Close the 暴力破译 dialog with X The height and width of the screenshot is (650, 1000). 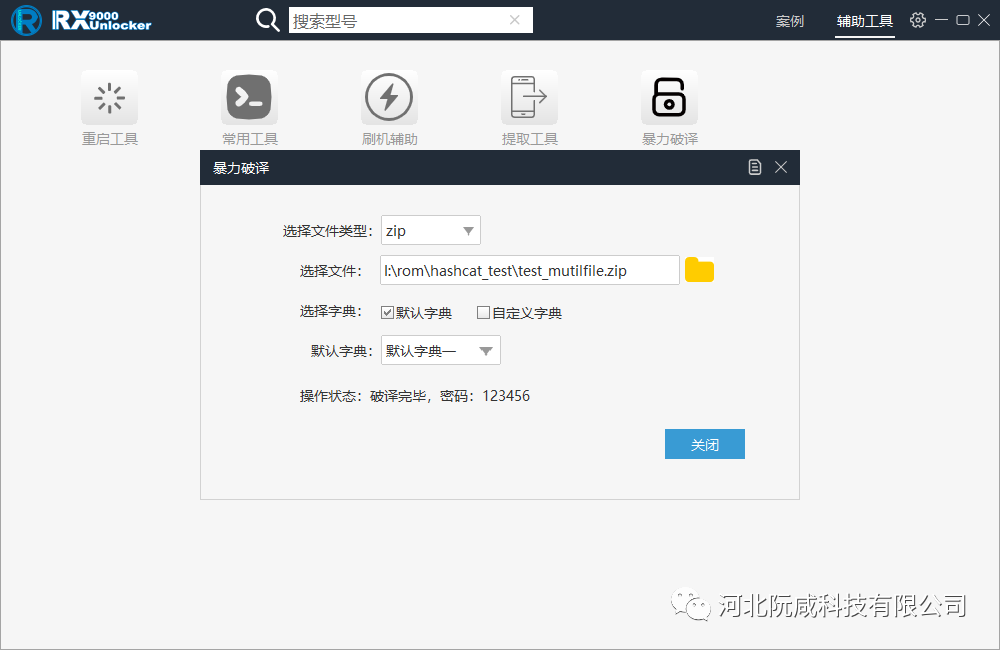coord(781,167)
